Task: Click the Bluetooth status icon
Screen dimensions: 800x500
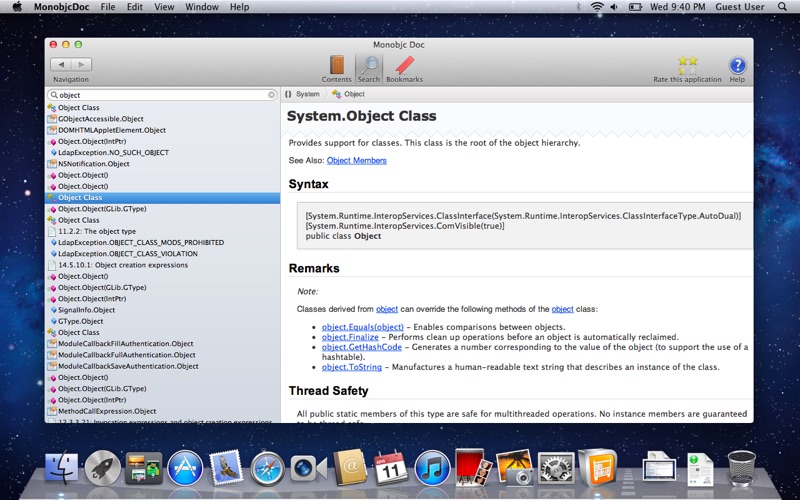Action: click(579, 7)
